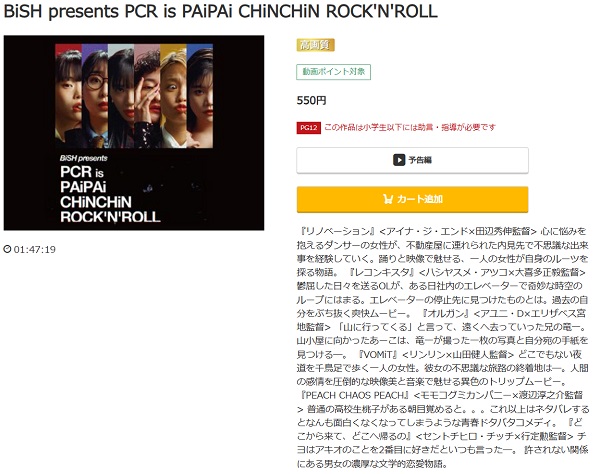Click the BiSH presents PCR page title
Viewport: 600px width, 474px height.
point(220,11)
